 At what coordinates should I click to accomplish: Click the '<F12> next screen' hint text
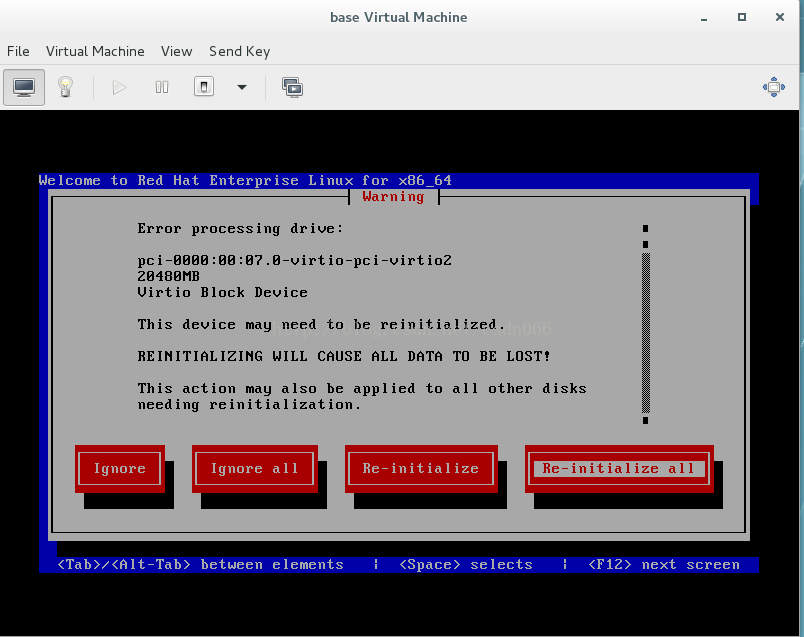tap(664, 565)
